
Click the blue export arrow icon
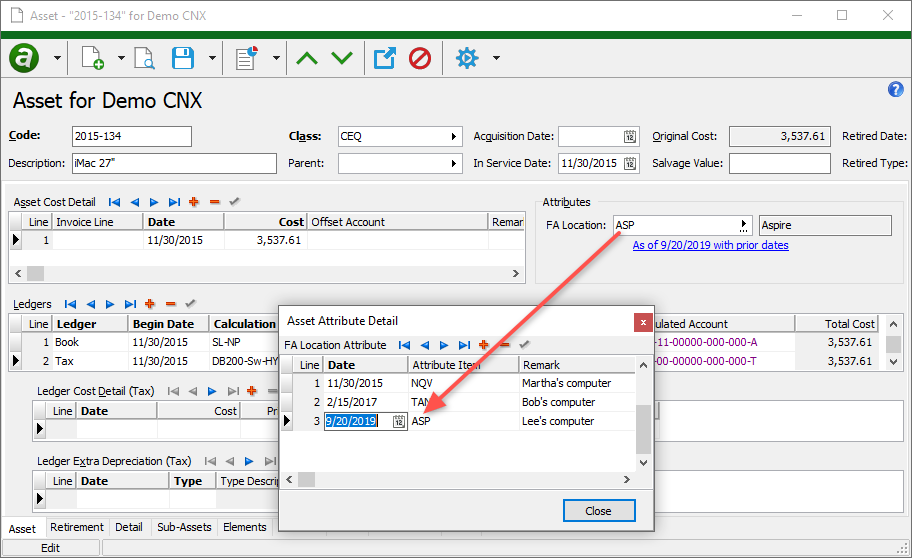(384, 58)
